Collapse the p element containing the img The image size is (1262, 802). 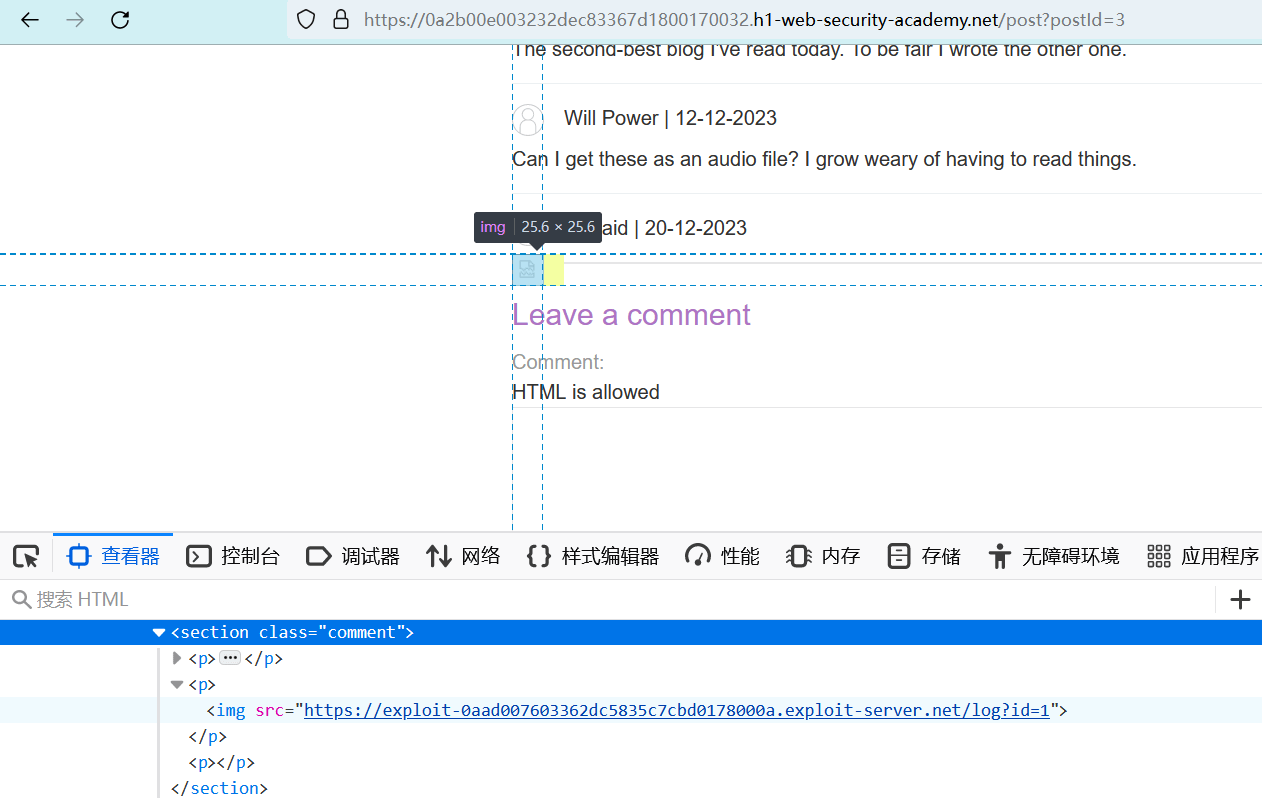(x=177, y=685)
